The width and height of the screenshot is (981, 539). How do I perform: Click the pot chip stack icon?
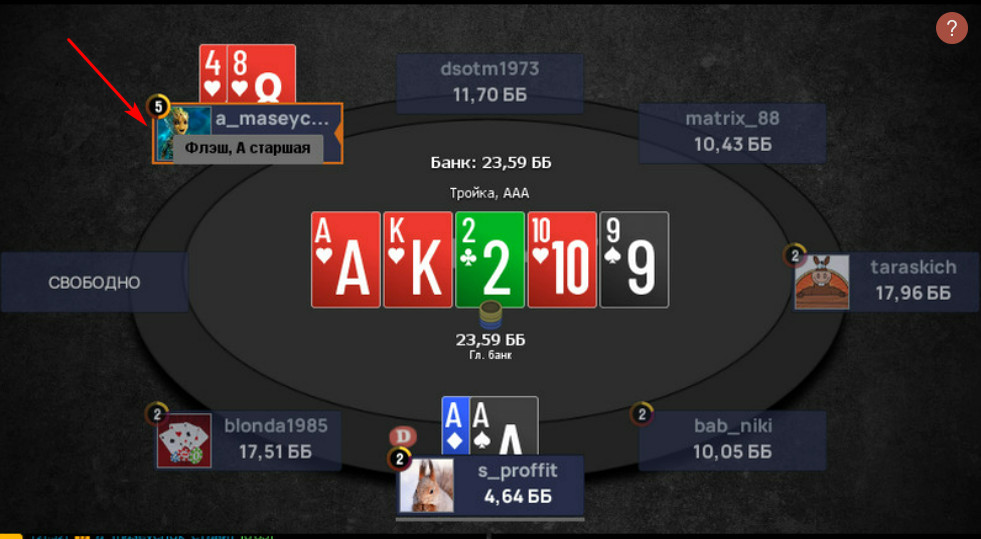click(490, 316)
